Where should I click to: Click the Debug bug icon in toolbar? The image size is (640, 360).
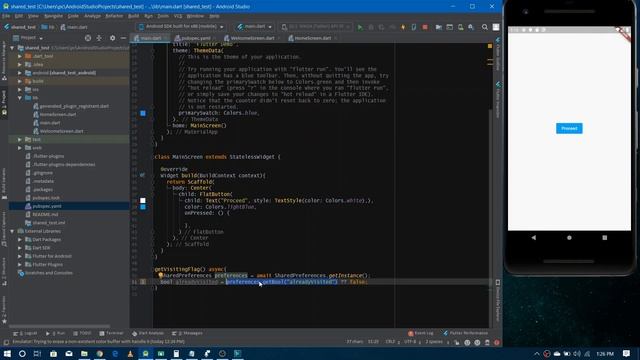point(371,27)
